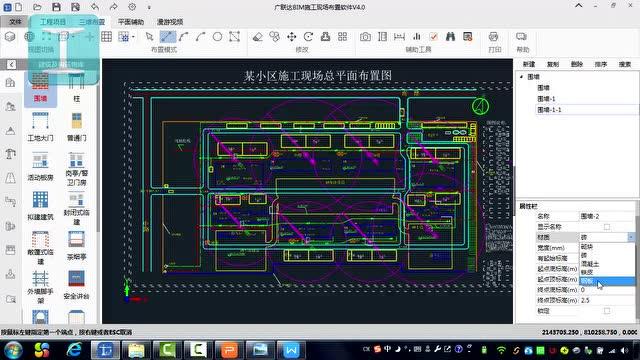Viewport: 640px width, 360px height.
Task: Select the 外墙脚手架 scaffold component
Action: (x=40, y=287)
